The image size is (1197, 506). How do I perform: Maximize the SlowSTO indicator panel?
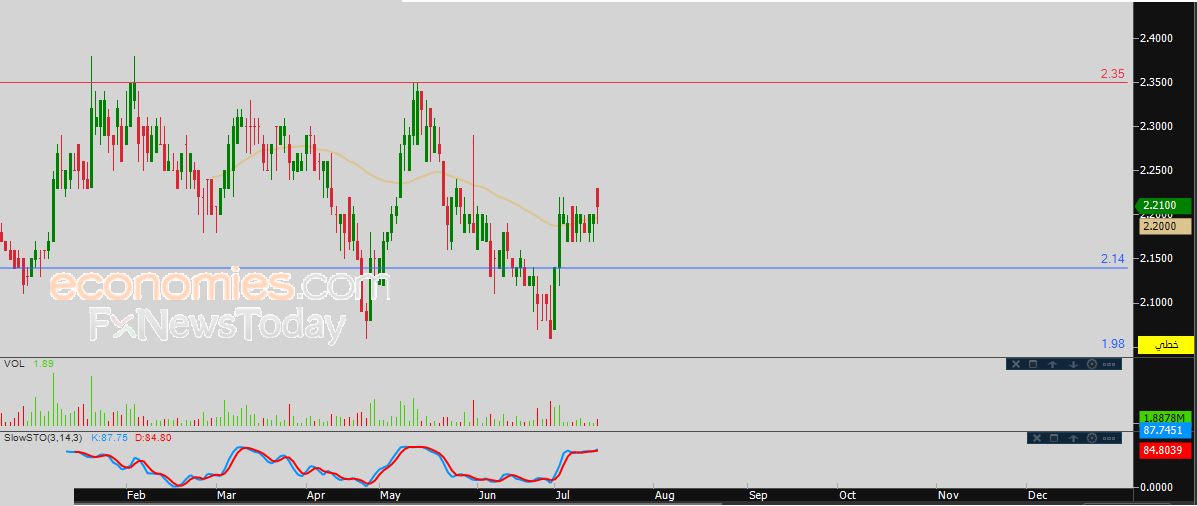pyautogui.click(x=1054, y=438)
